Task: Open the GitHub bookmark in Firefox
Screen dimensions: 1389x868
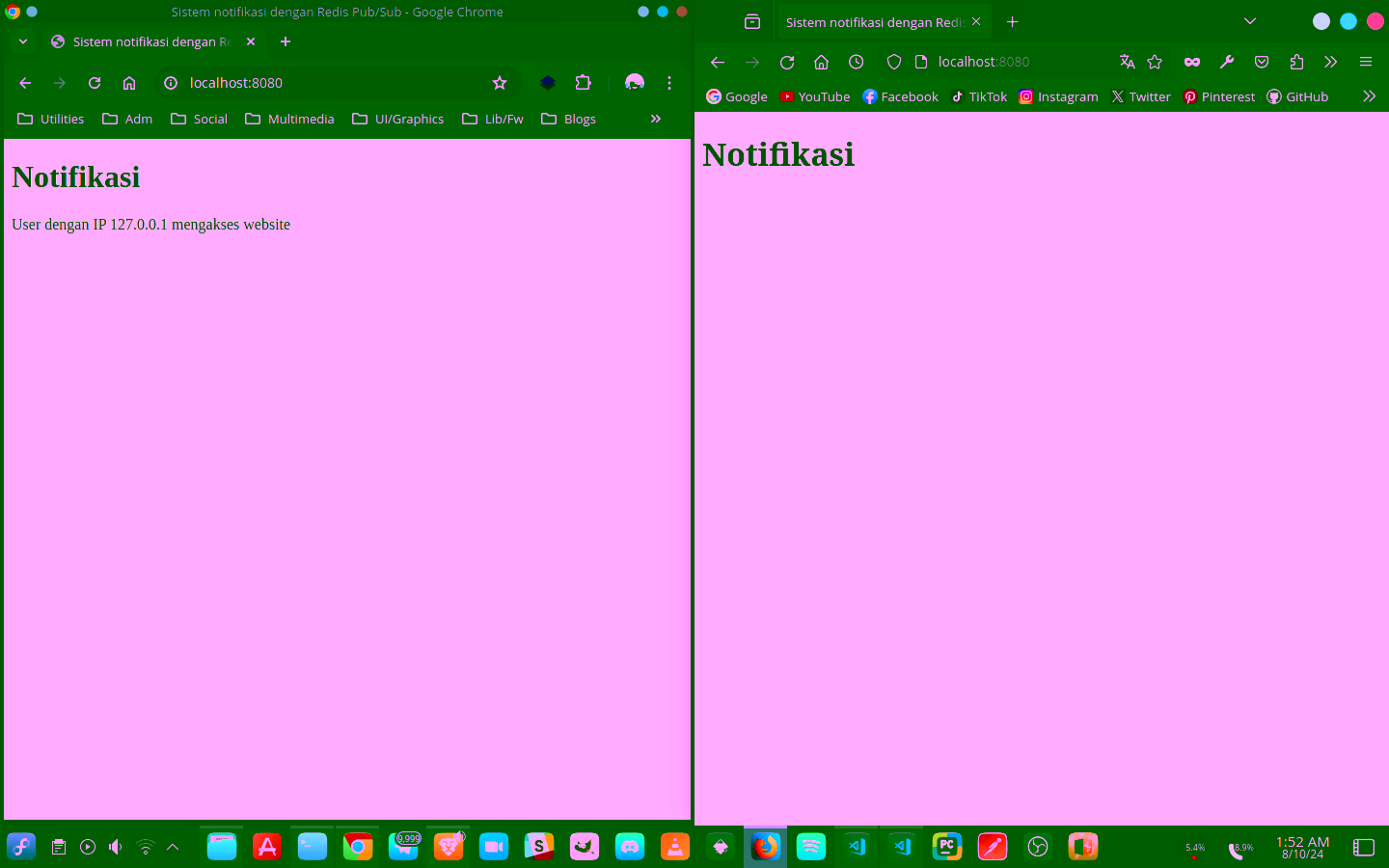Action: pos(1296,96)
